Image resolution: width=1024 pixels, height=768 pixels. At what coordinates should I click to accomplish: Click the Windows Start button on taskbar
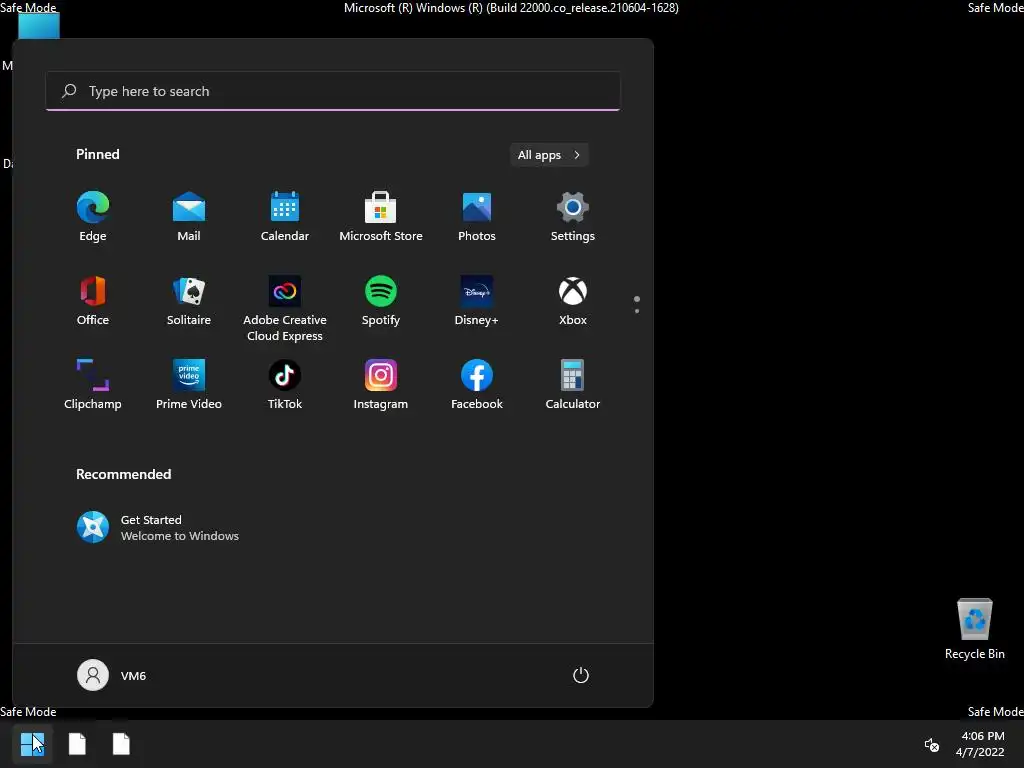[33, 744]
